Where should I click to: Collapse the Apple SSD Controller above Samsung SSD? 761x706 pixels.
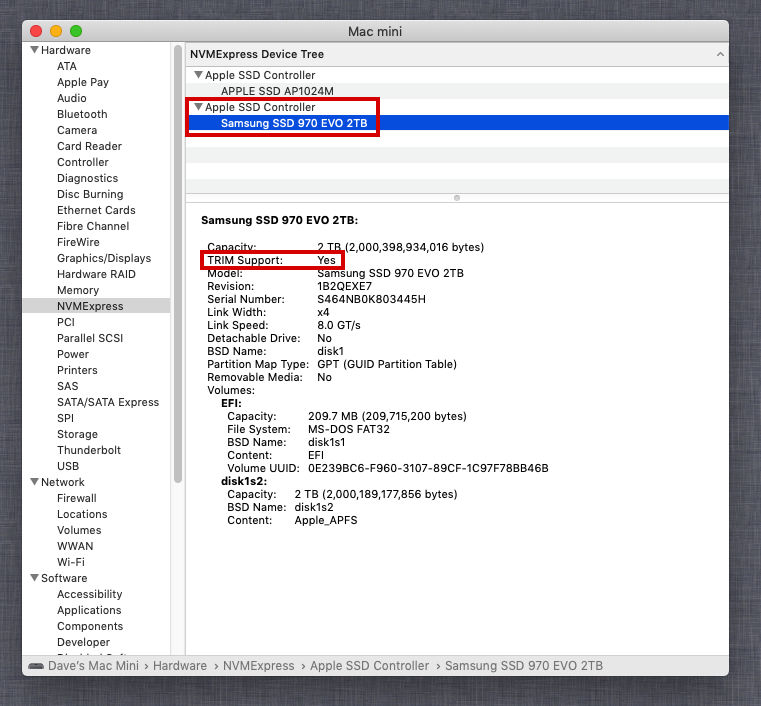(198, 107)
